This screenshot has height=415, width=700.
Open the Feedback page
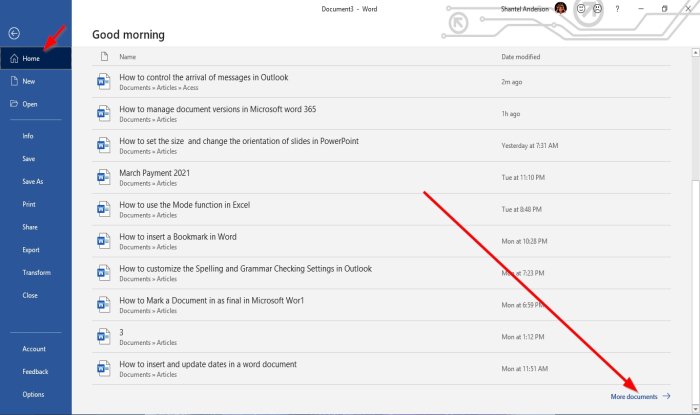point(35,371)
